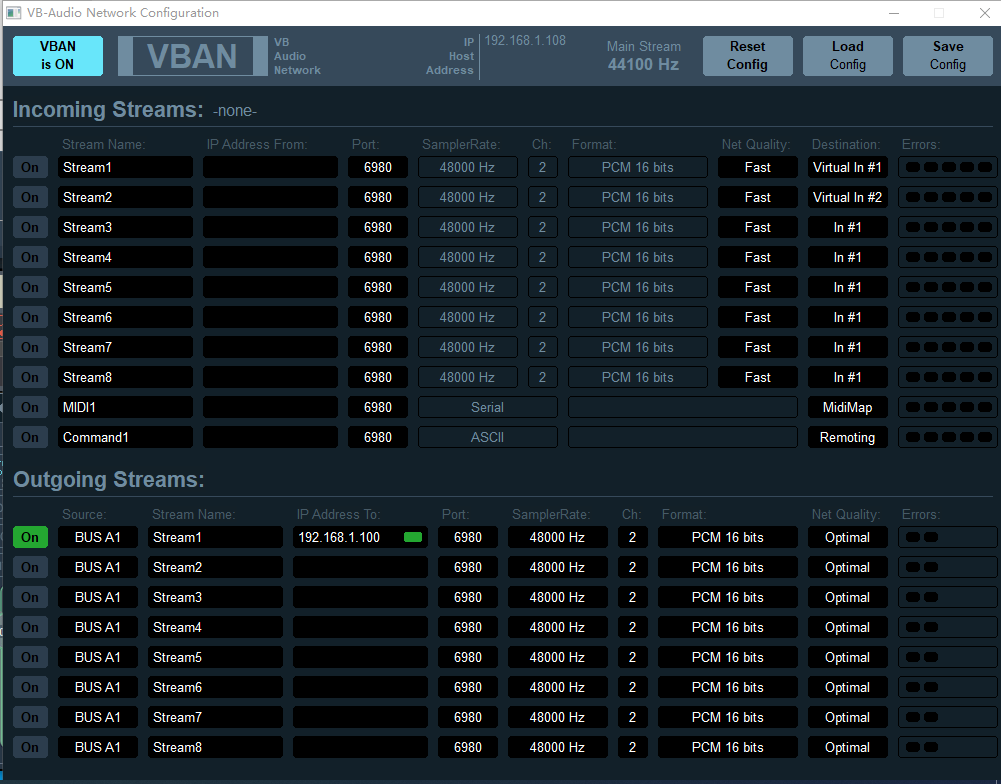1001x784 pixels.
Task: Click the error LEDs for incoming Stream1
Action: [948, 167]
